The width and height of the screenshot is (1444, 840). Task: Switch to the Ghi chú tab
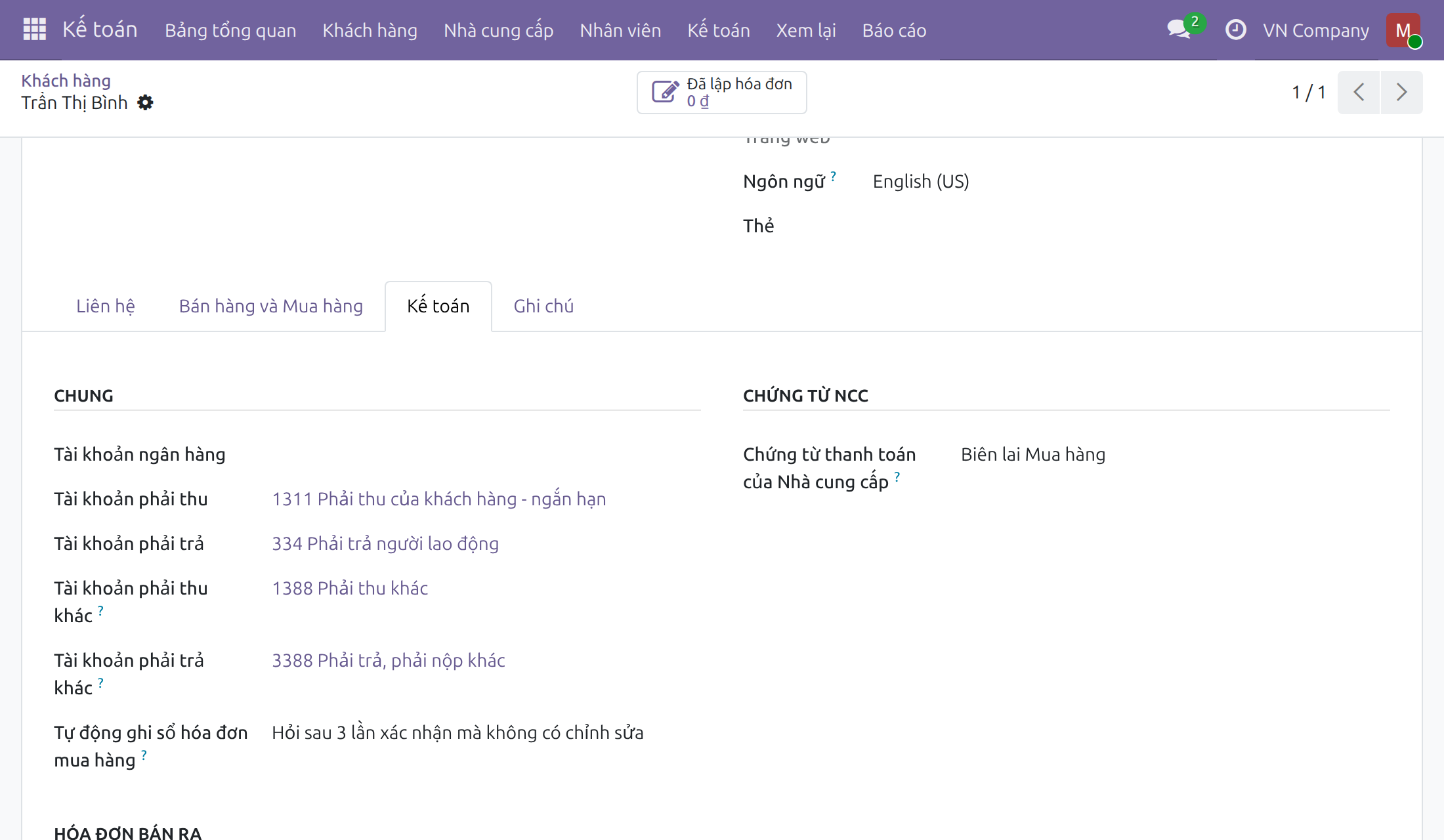pos(543,306)
